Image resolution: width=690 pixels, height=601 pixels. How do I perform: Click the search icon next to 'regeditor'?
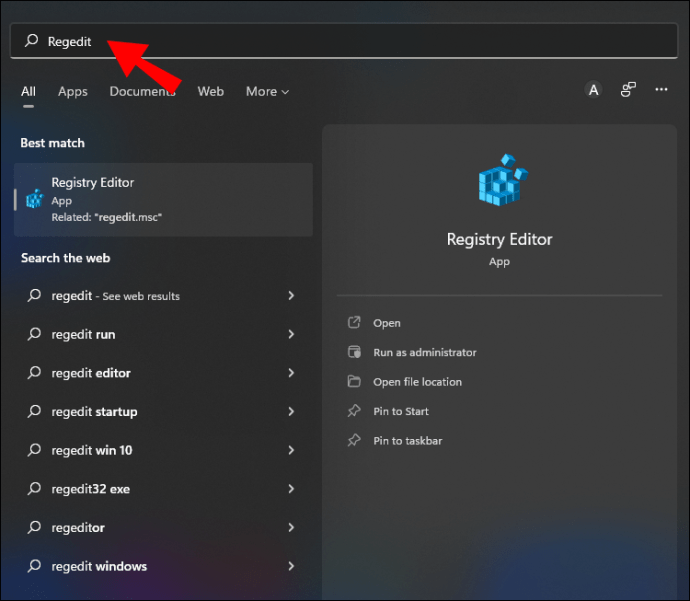click(34, 527)
